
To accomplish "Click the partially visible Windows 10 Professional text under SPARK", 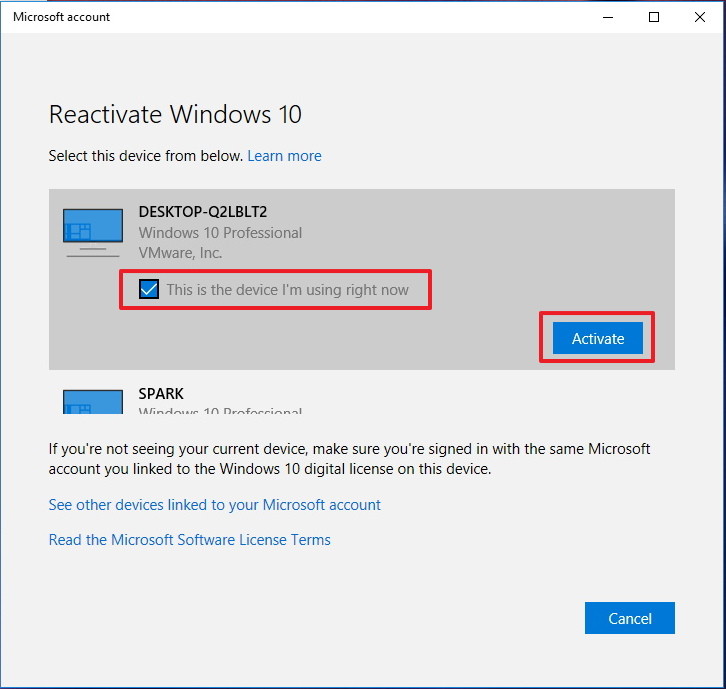I will (x=220, y=411).
